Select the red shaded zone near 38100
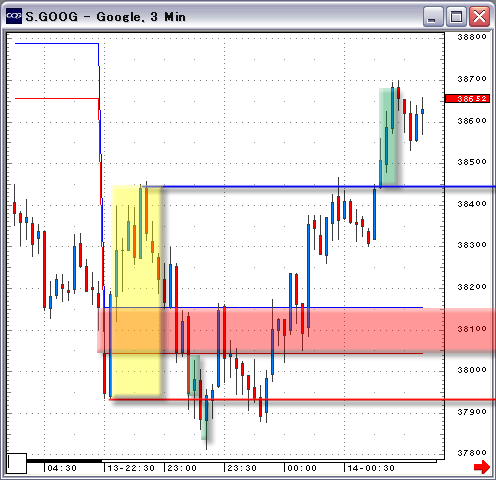 [x=297, y=329]
